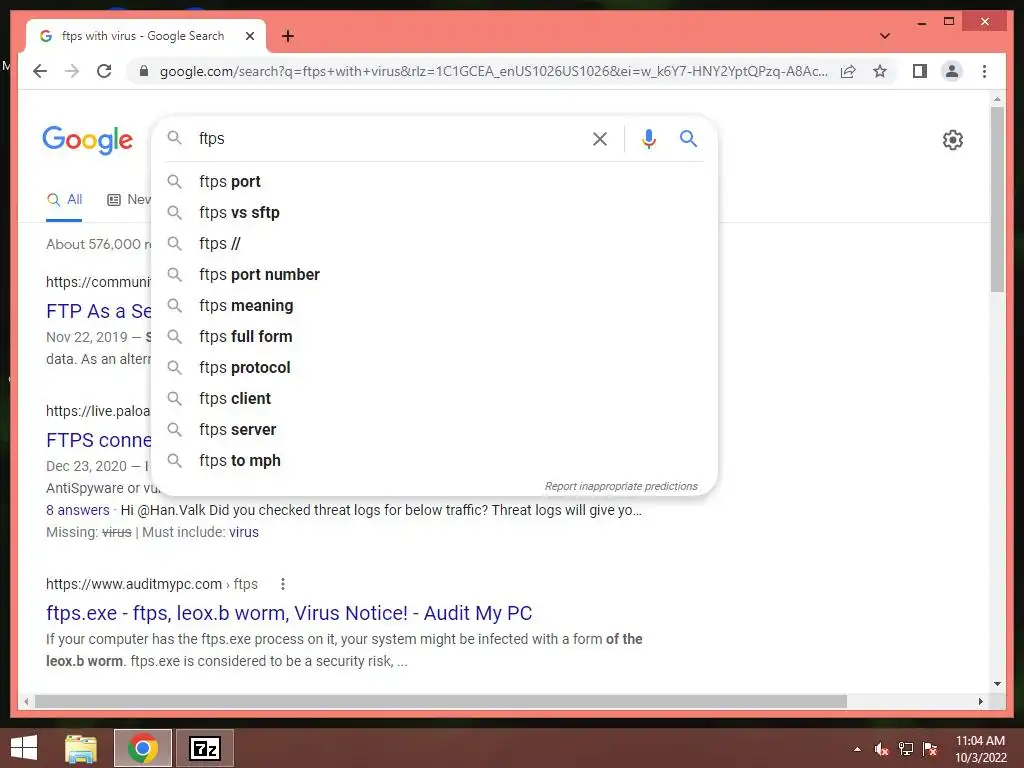Choose suggestion 'ftps server'
Viewport: 1024px width, 768px height.
coord(434,430)
